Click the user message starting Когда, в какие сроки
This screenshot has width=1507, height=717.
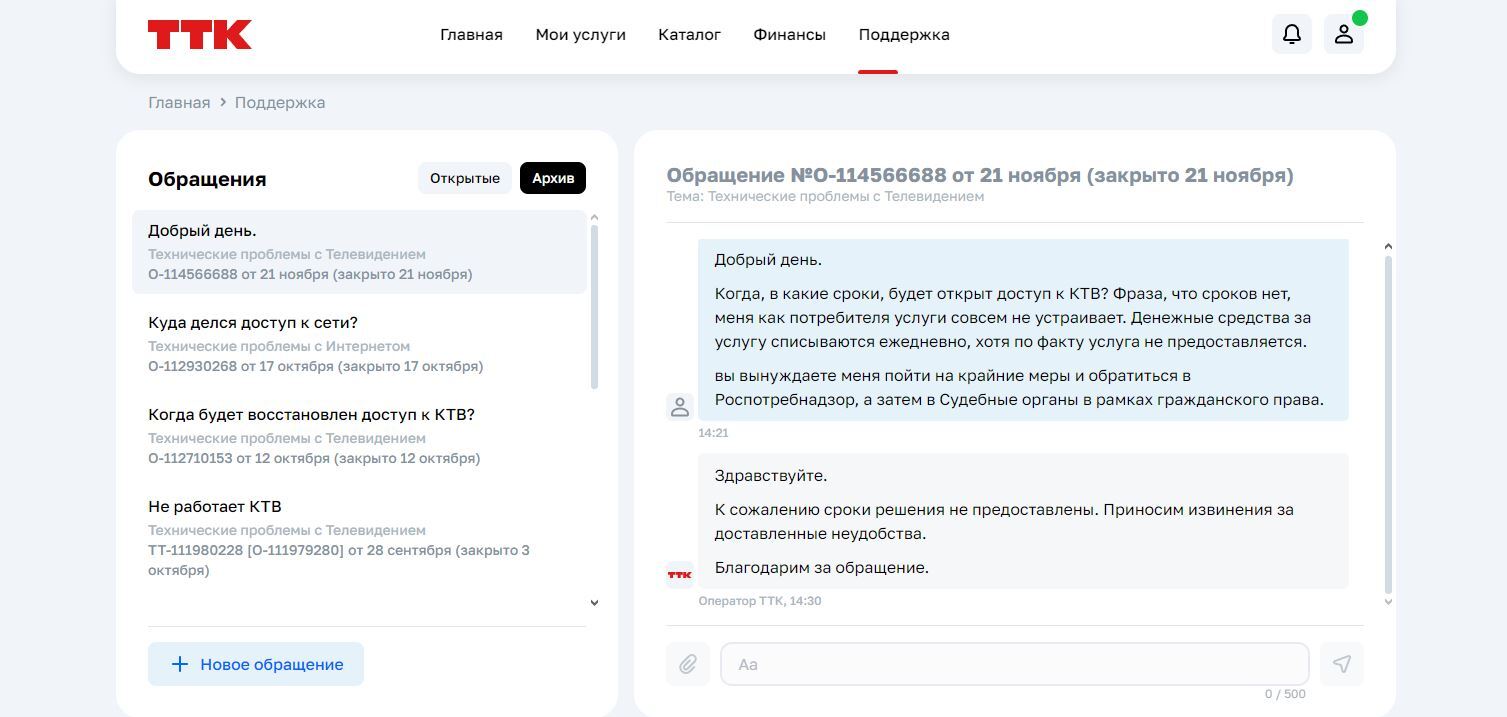1012,318
